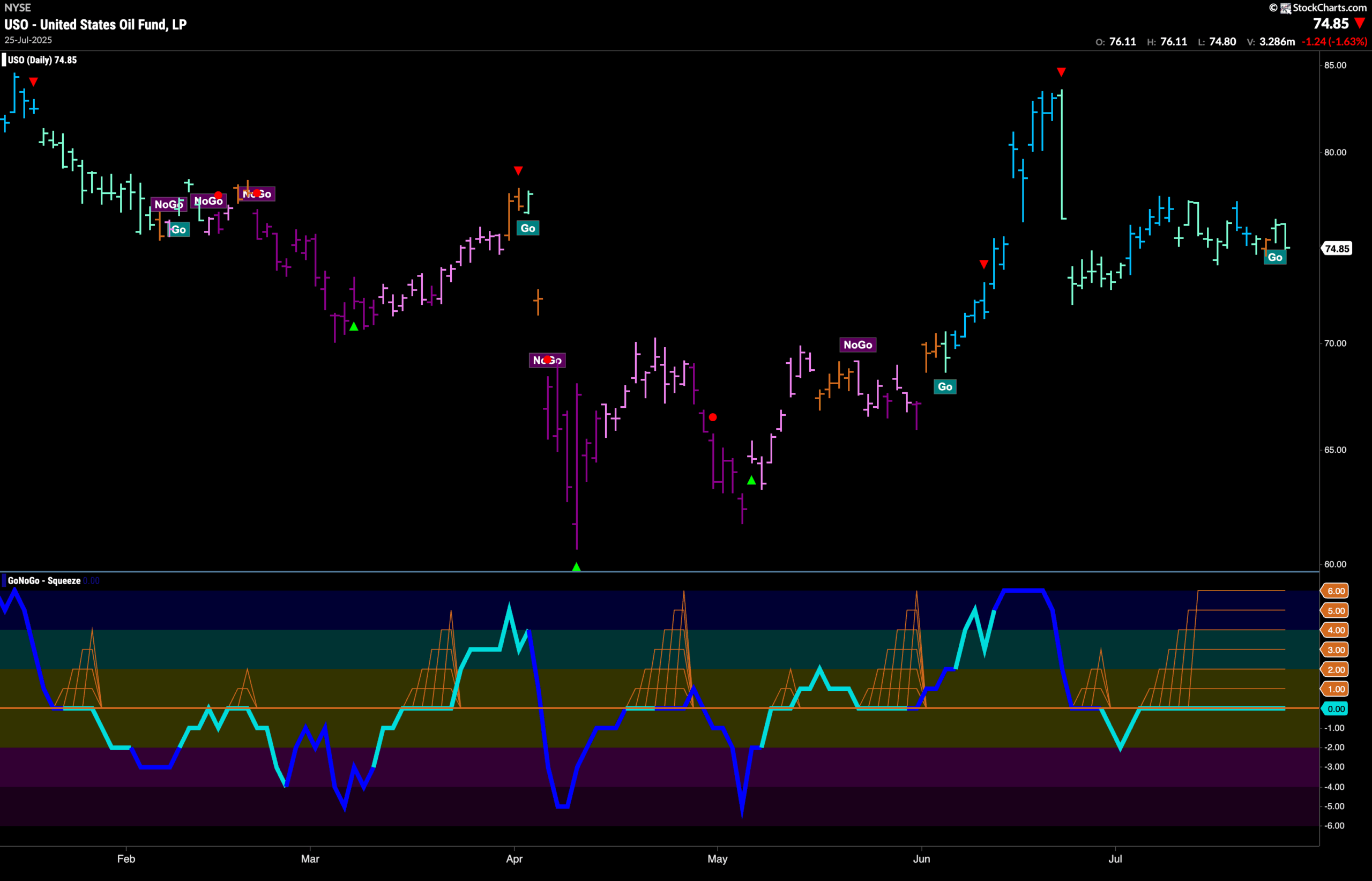Click the orange 6.00 oscillator scale label
1372x881 pixels.
[1336, 591]
